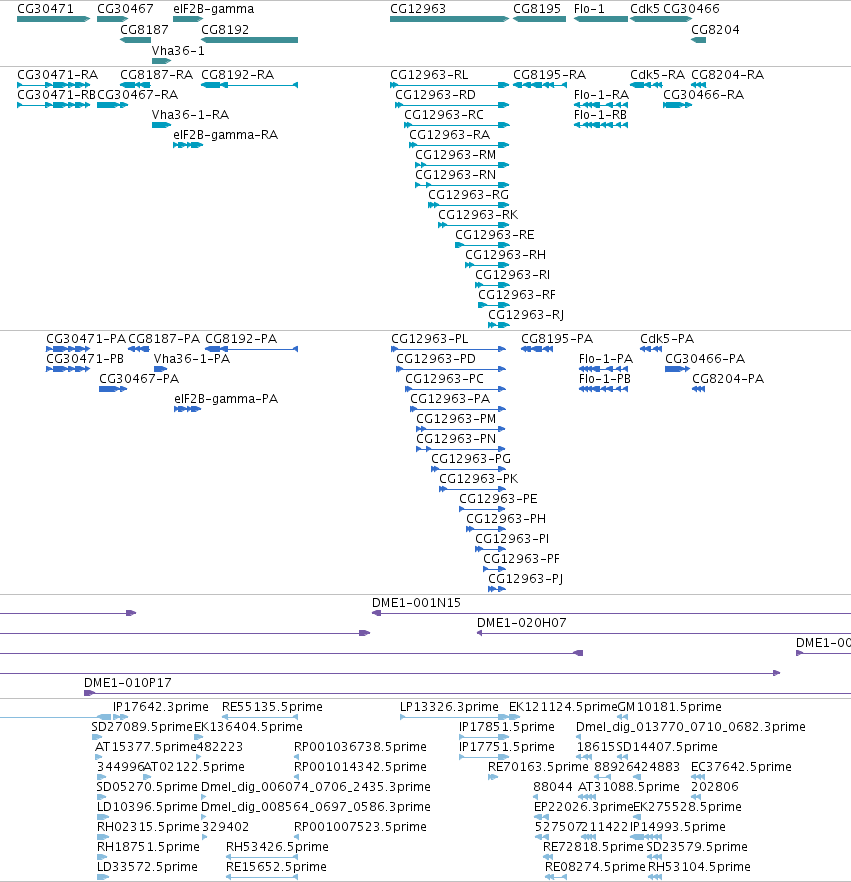Open EST LP13326.3prime
This screenshot has height=882, width=851.
click(454, 717)
